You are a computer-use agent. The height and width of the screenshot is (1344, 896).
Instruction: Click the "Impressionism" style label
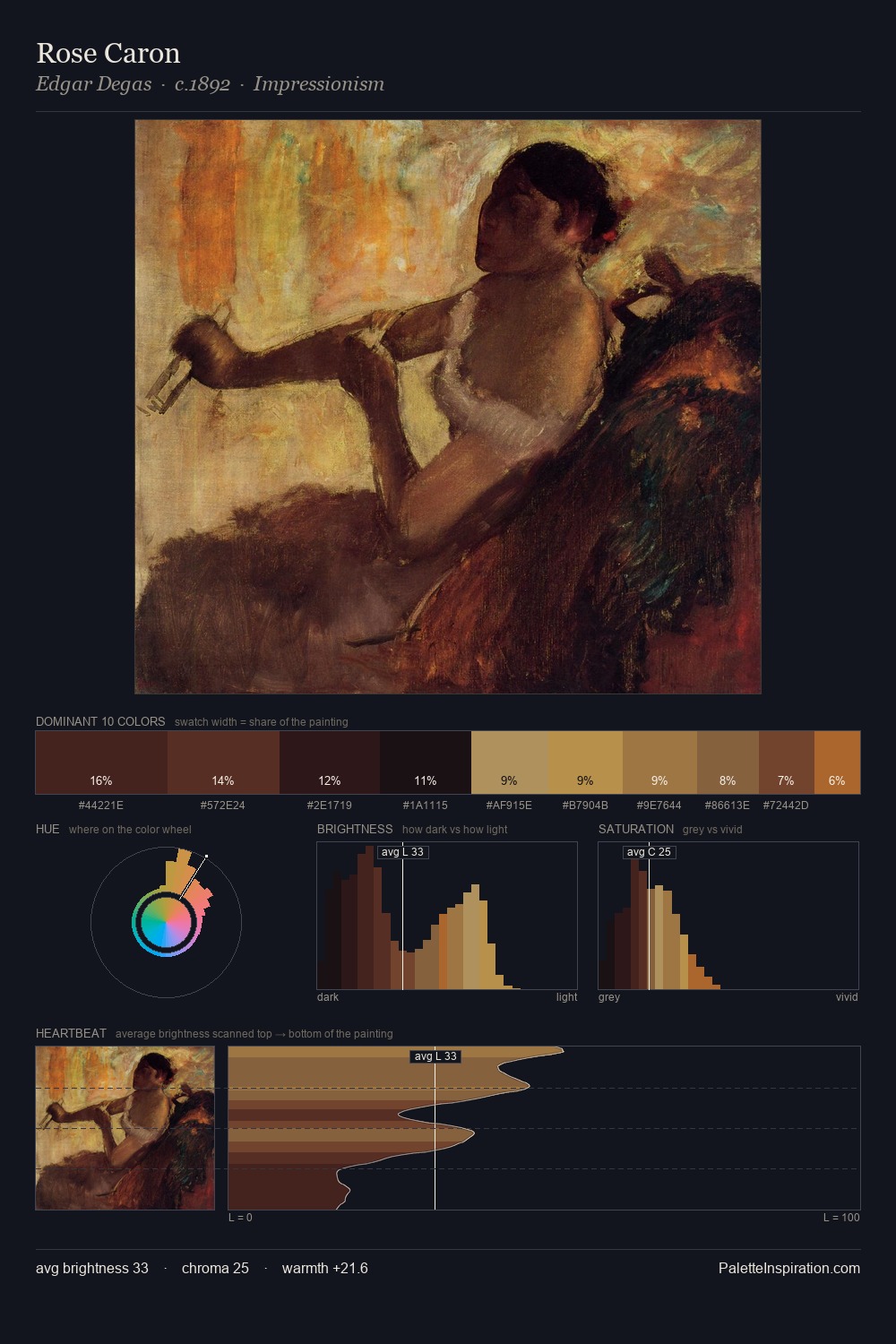coord(319,84)
